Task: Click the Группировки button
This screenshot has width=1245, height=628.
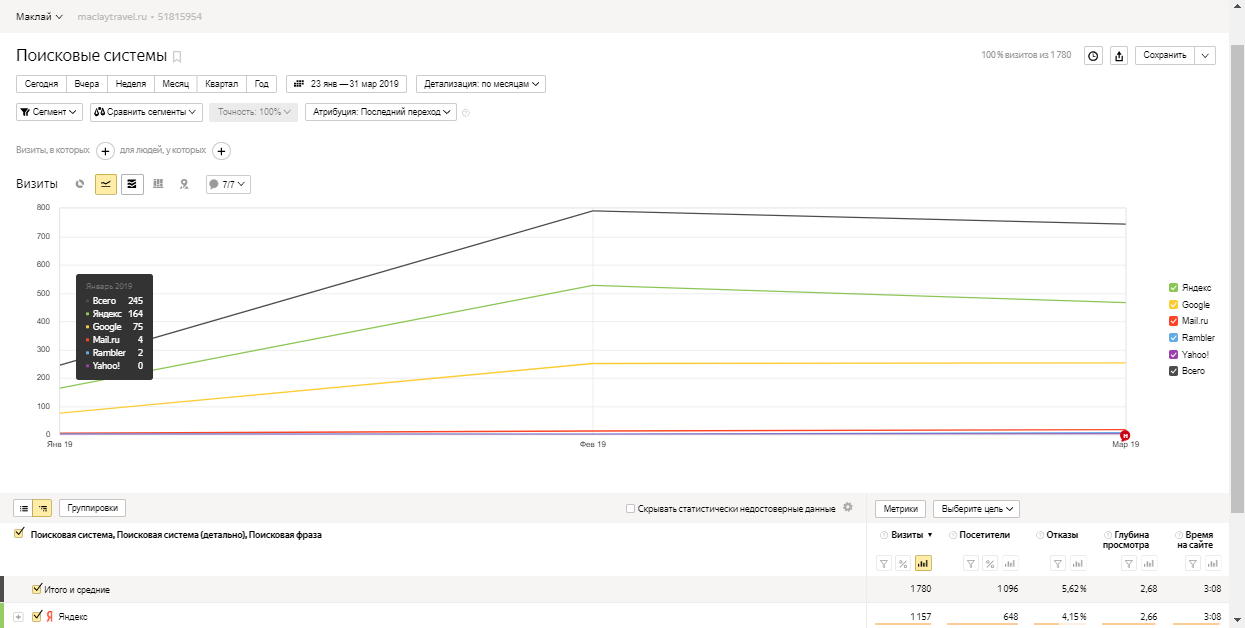Action: tap(93, 508)
